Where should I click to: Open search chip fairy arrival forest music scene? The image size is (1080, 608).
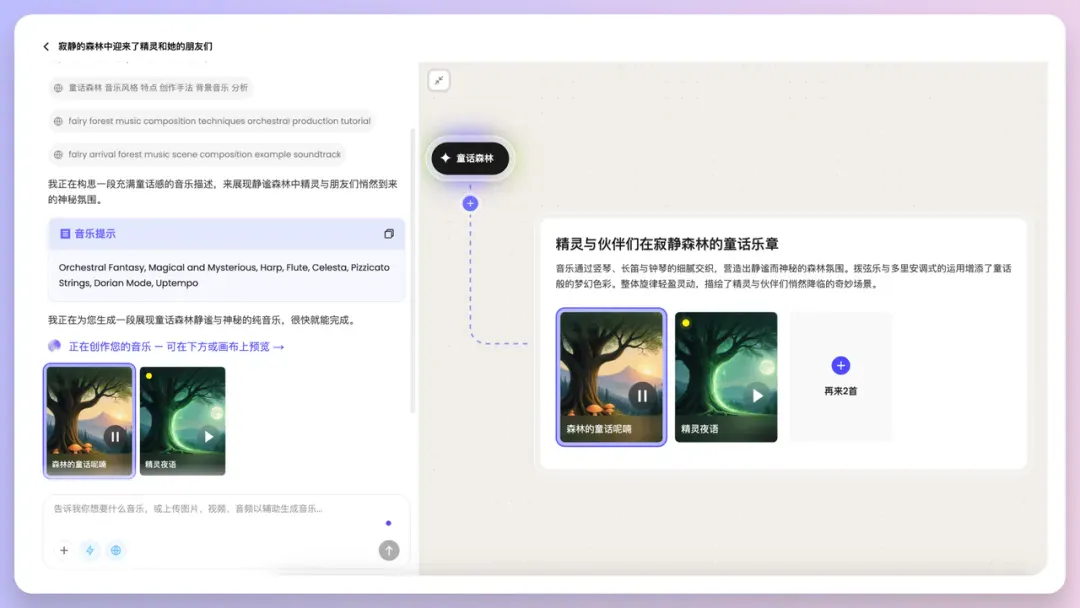(197, 155)
